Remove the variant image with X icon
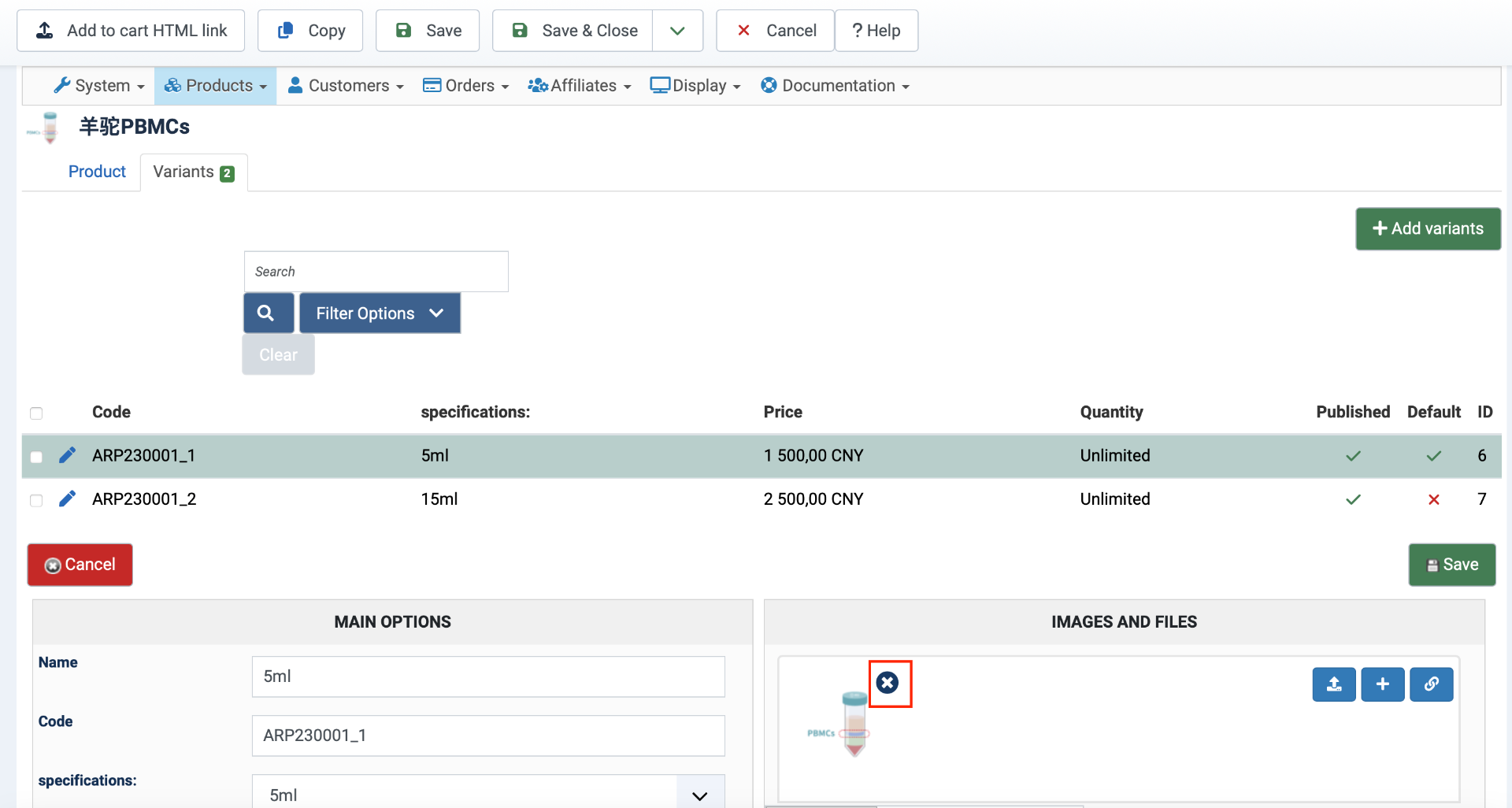Image resolution: width=1512 pixels, height=808 pixels. click(x=888, y=683)
